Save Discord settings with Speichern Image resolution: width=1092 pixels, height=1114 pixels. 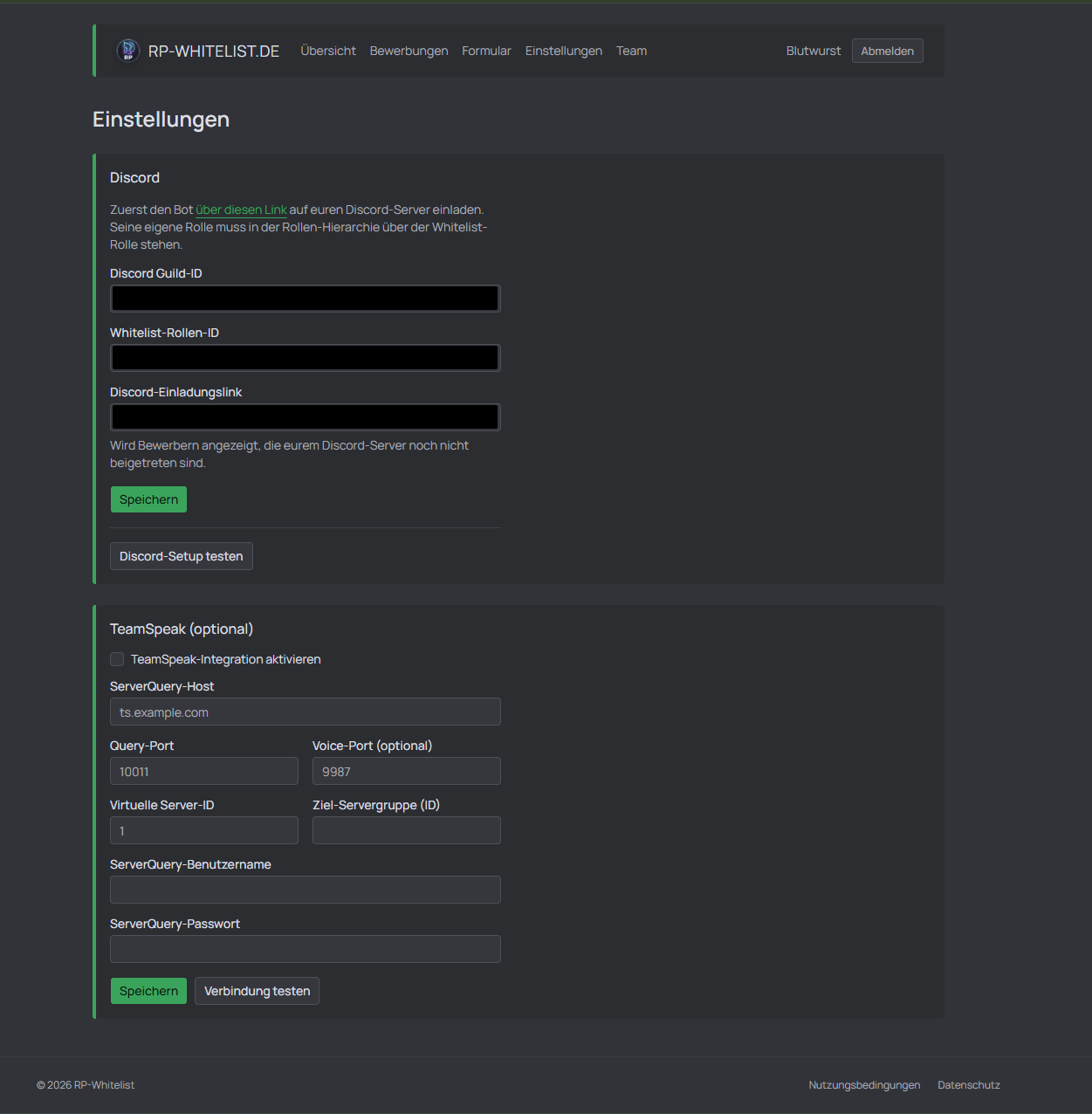(148, 499)
